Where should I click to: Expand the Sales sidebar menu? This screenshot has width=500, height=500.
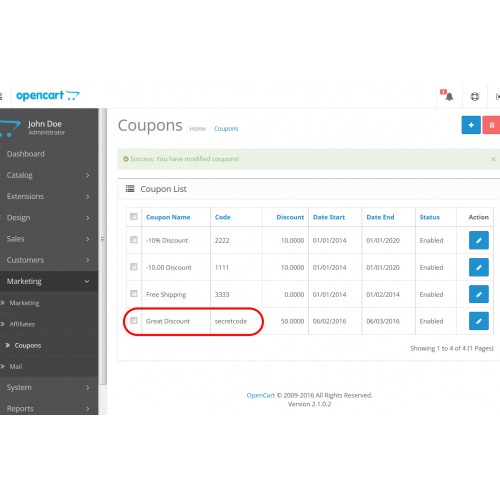[x=49, y=239]
